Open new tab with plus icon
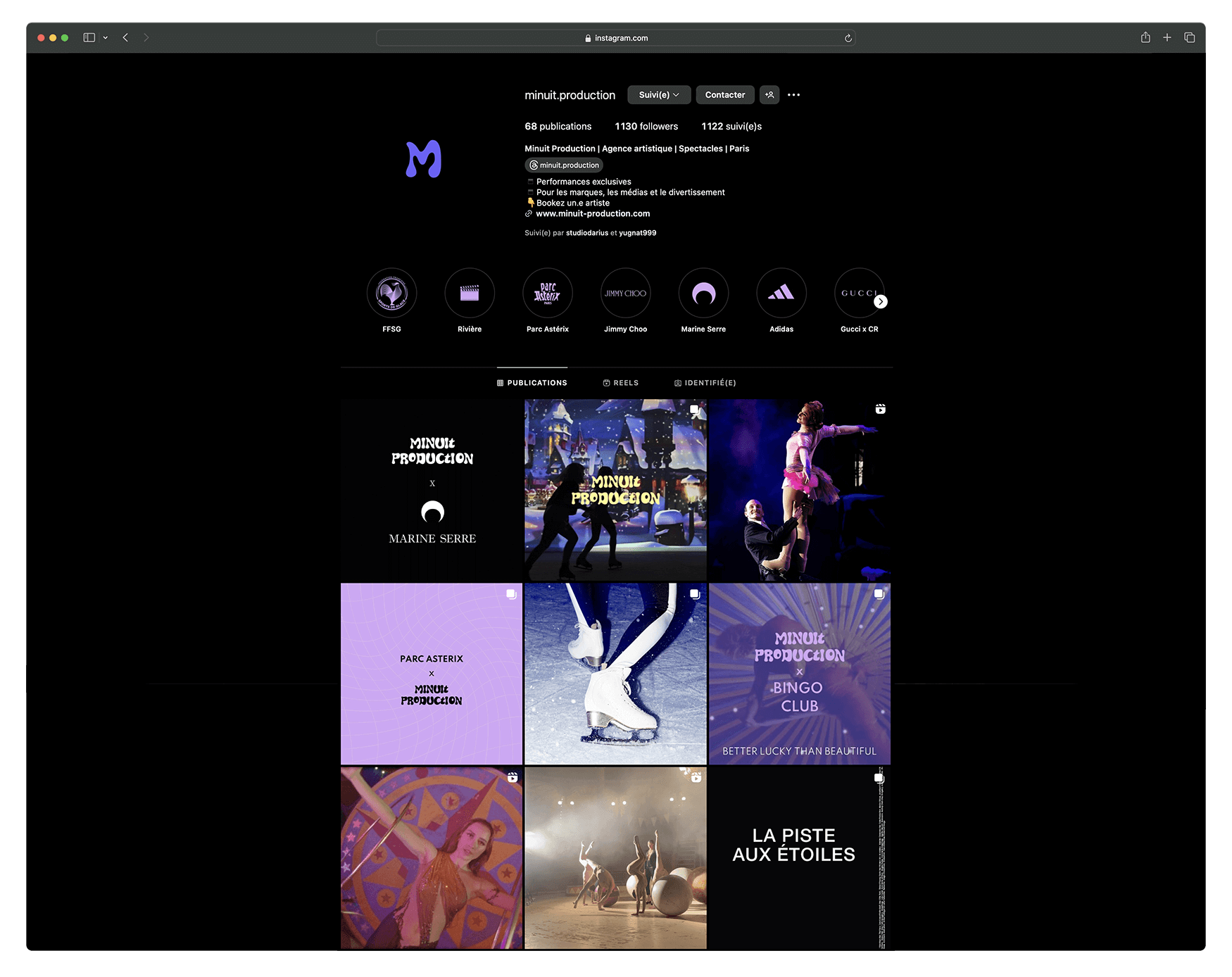1232x977 pixels. [1167, 38]
